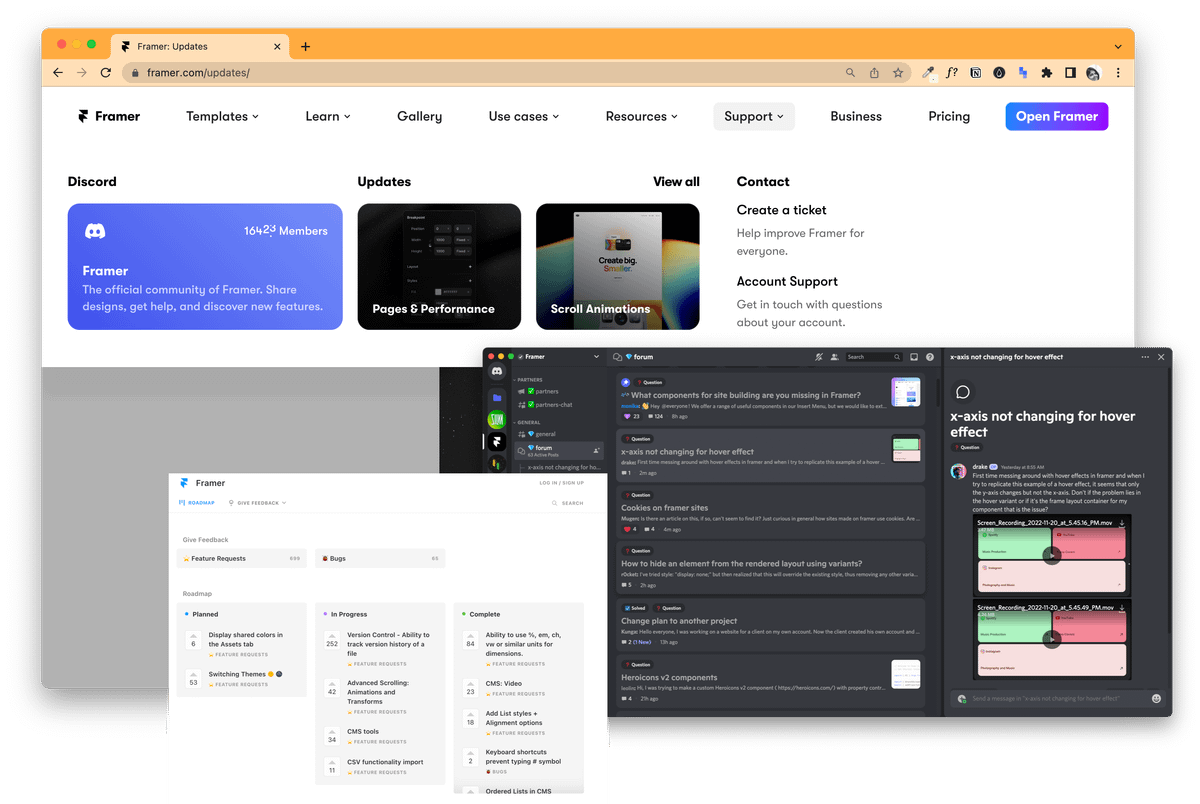Upvote 'Advanced Scrolling: Animations and Transforms'

pos(332,688)
